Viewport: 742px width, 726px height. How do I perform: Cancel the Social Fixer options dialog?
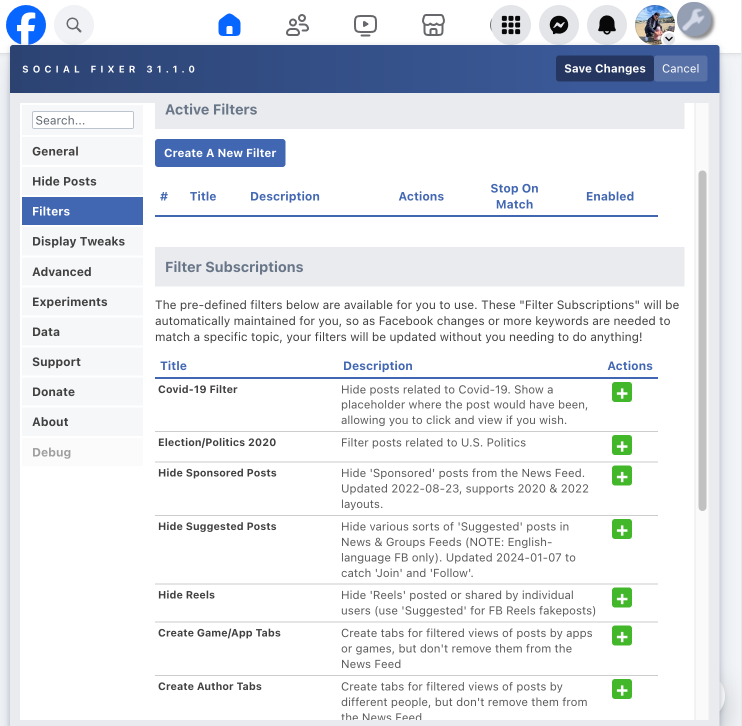pos(680,69)
